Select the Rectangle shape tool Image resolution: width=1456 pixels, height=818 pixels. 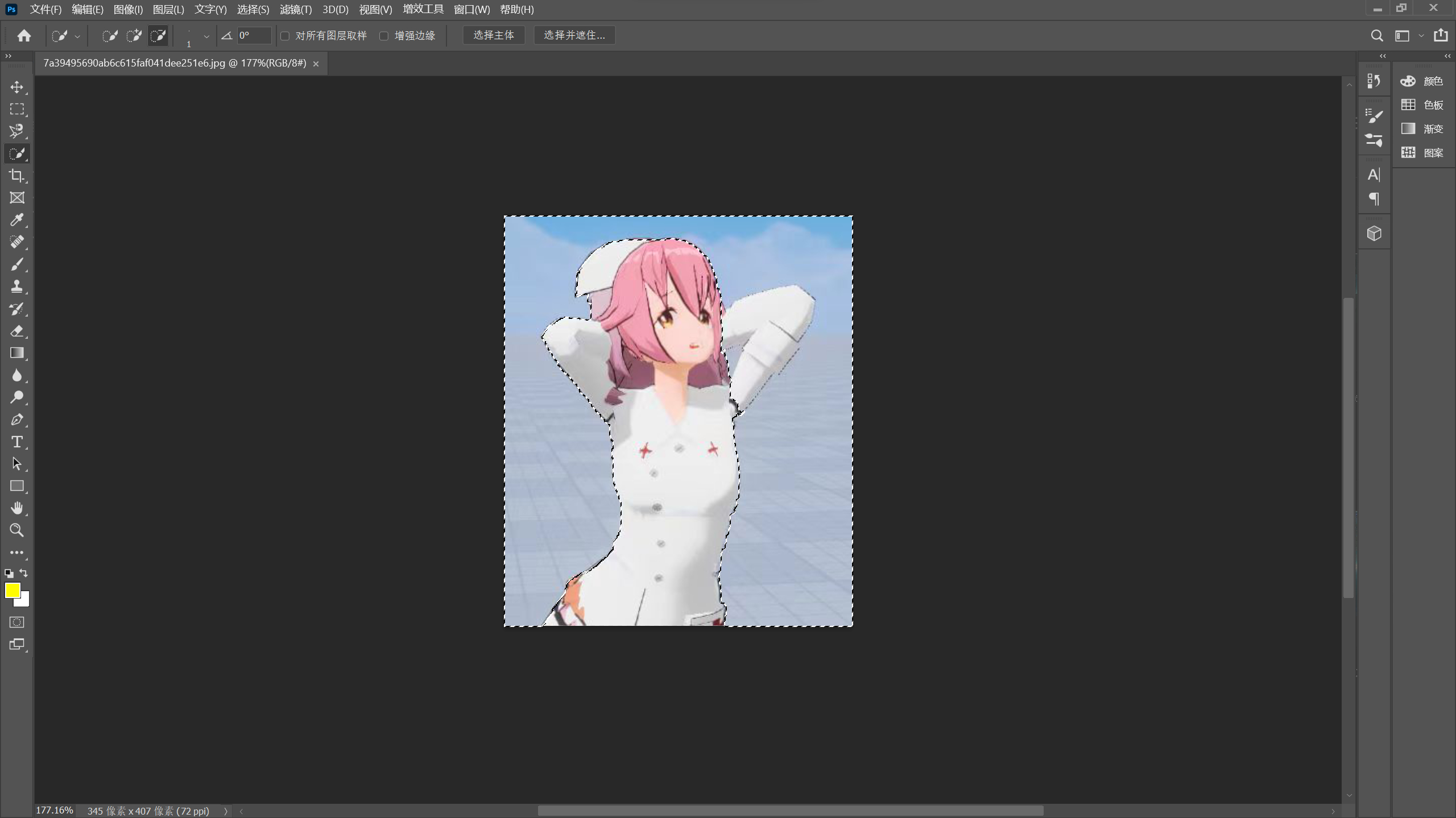pos(17,486)
